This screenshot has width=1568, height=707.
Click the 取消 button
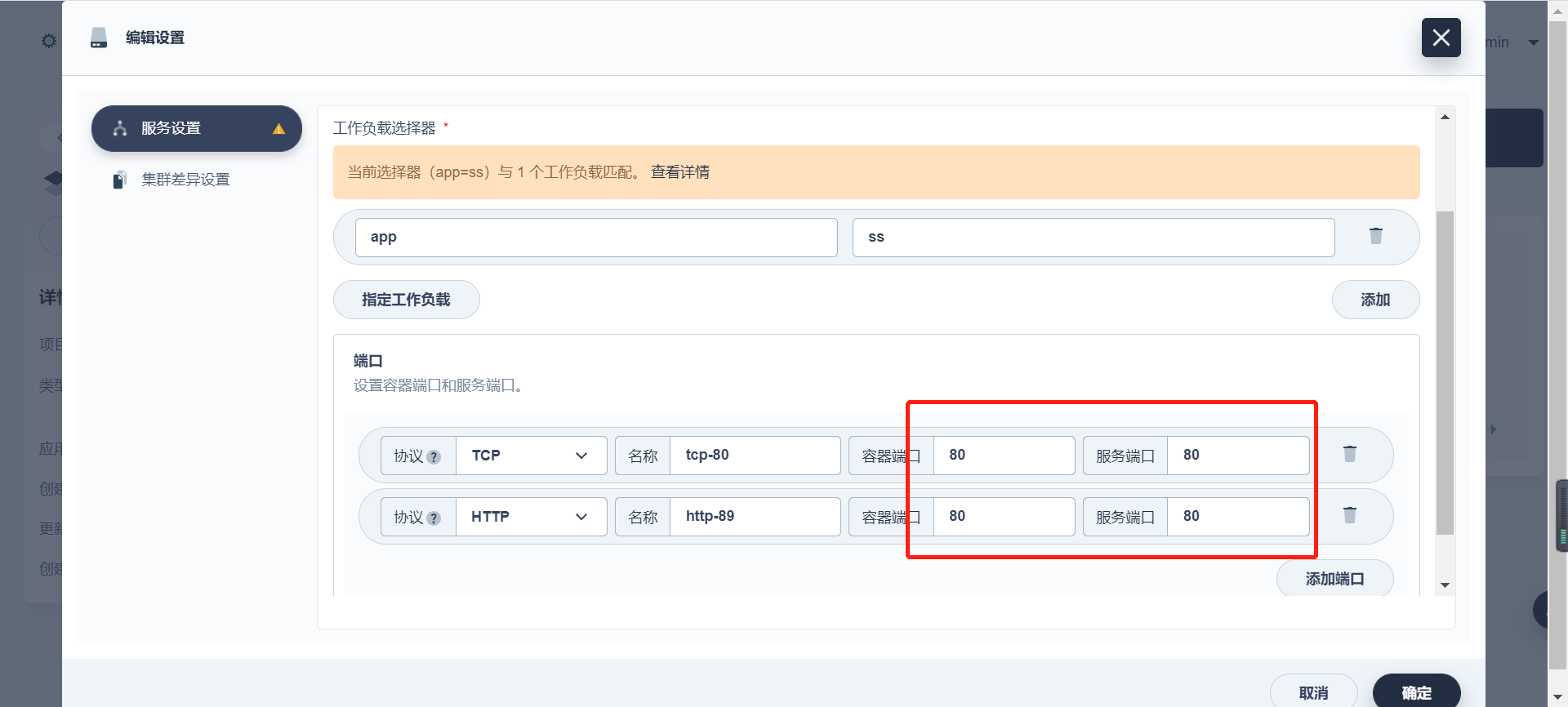[1313, 691]
